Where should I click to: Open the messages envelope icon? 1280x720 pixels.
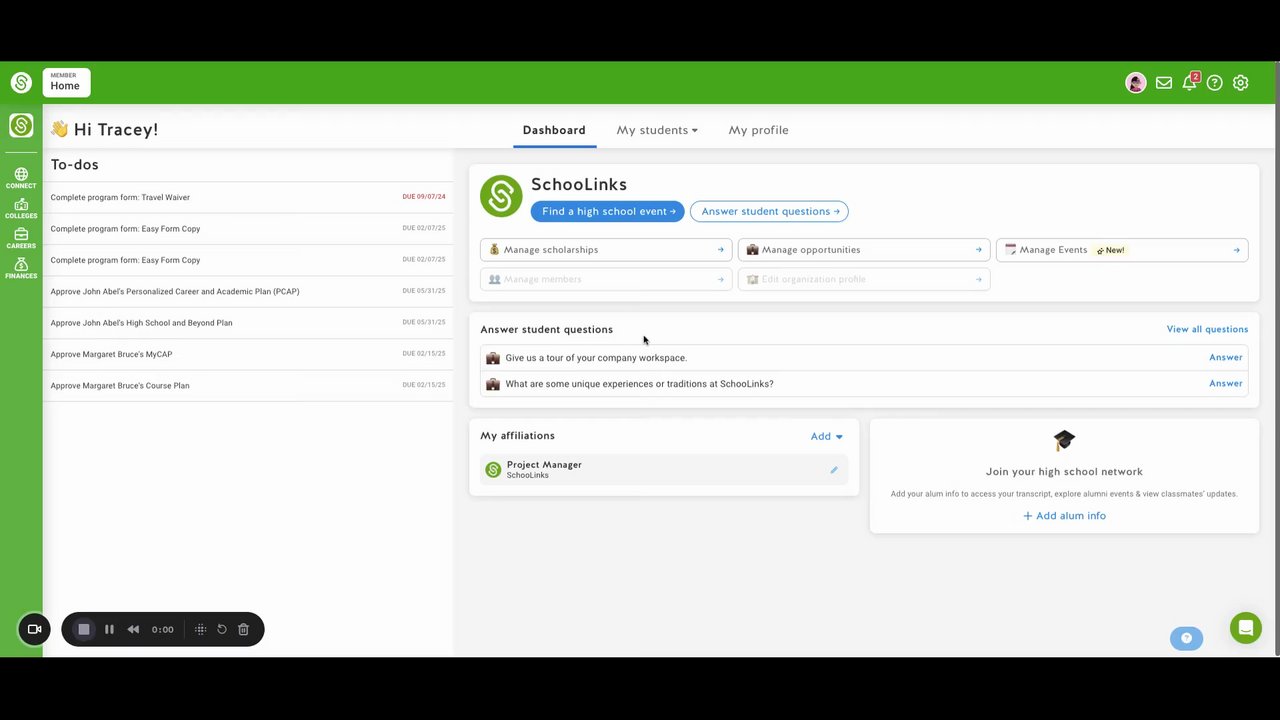tap(1164, 83)
